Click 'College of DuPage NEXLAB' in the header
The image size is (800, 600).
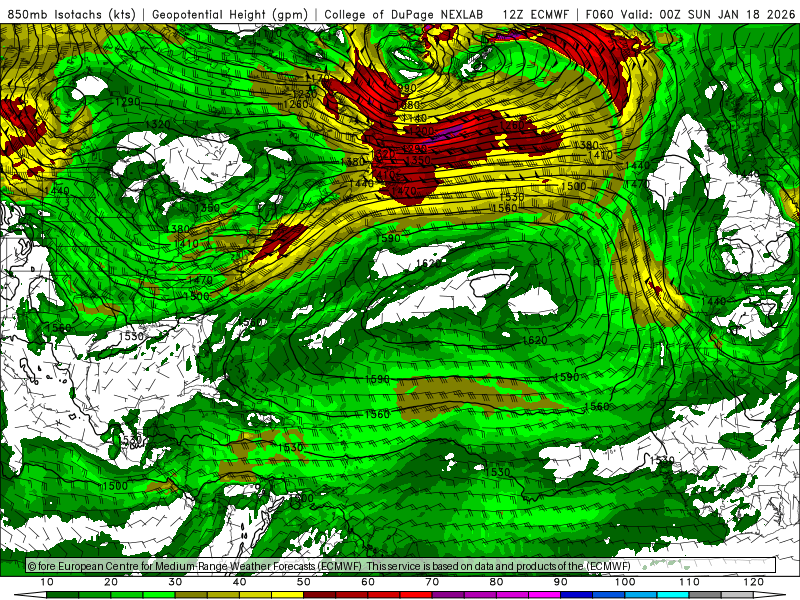[x=404, y=15]
